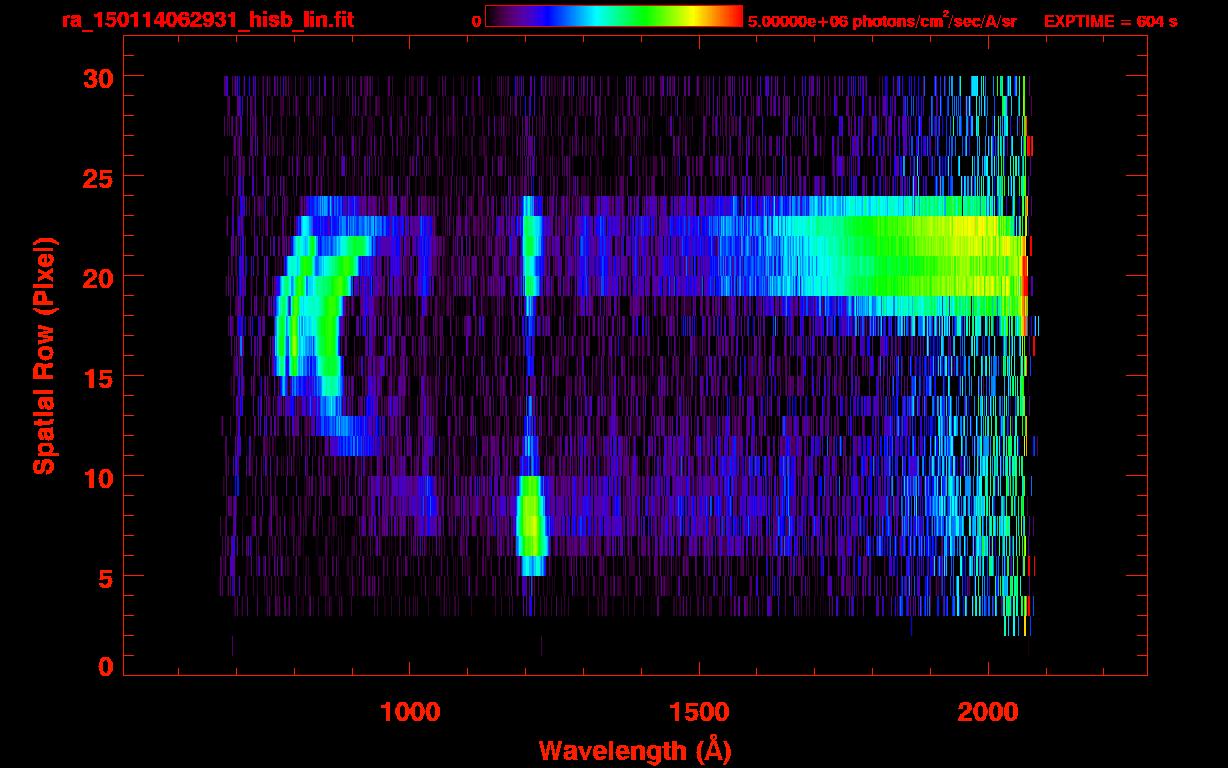Click the EXPTIME = 604 s text
The width and height of the screenshot is (1228, 768).
pyautogui.click(x=1110, y=21)
